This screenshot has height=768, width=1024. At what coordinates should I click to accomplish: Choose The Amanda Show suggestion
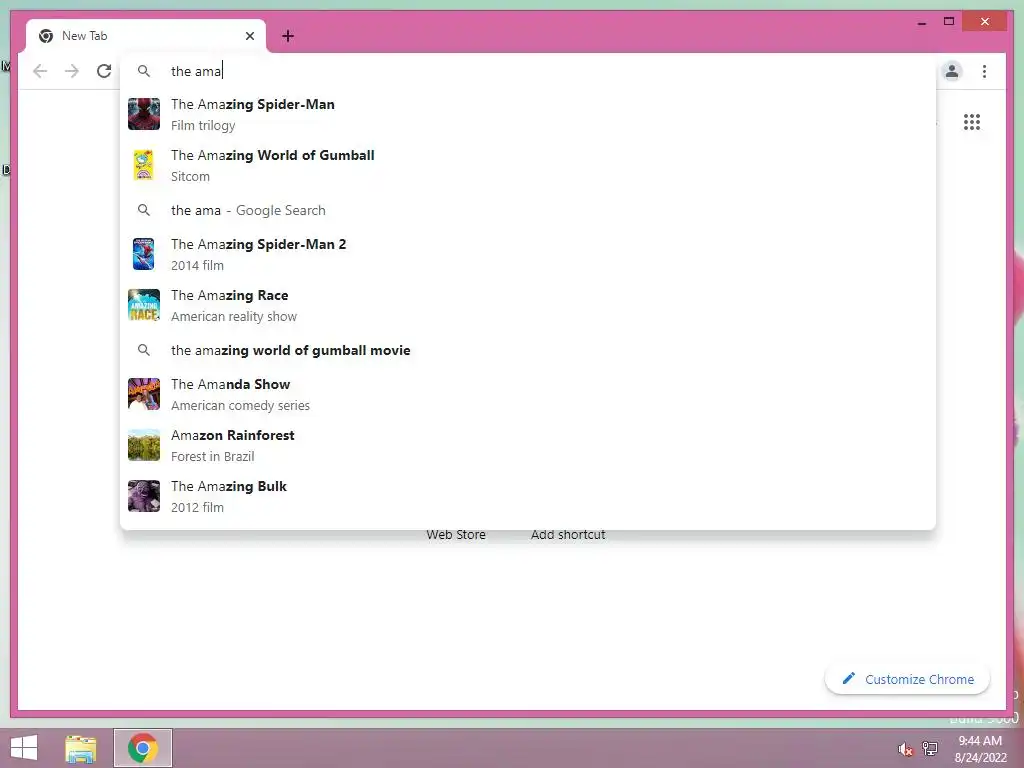click(x=528, y=394)
